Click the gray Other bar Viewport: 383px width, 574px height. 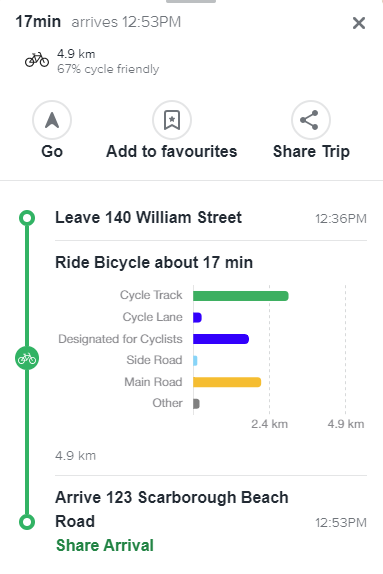point(196,404)
